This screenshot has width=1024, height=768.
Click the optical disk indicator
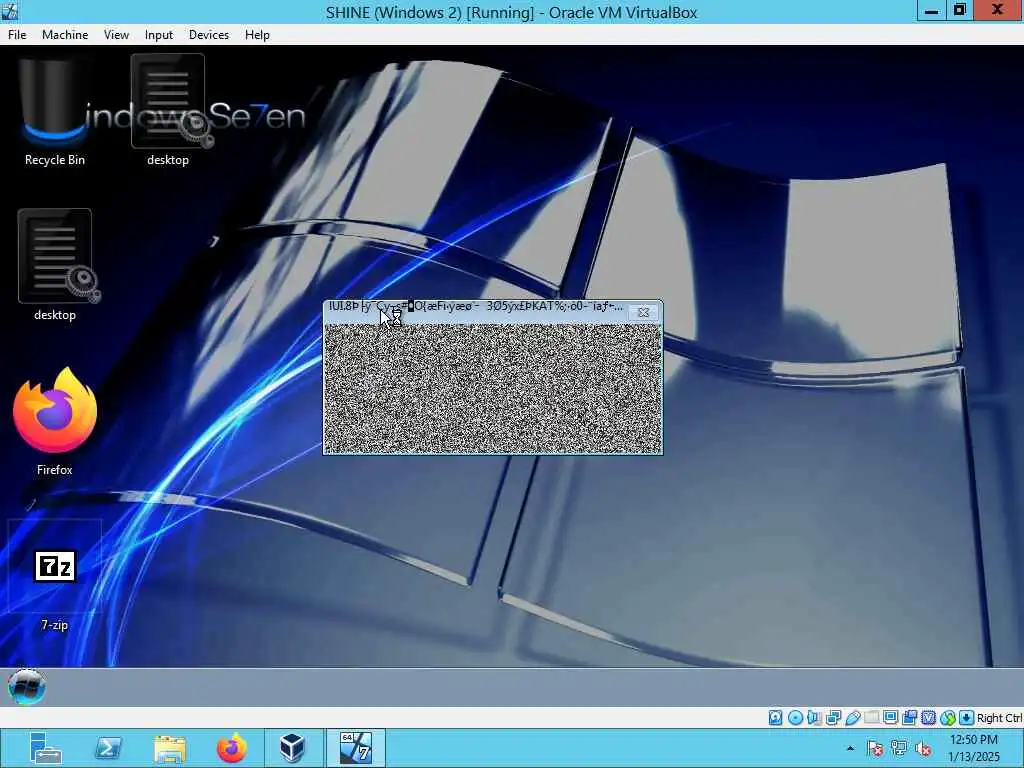(795, 718)
